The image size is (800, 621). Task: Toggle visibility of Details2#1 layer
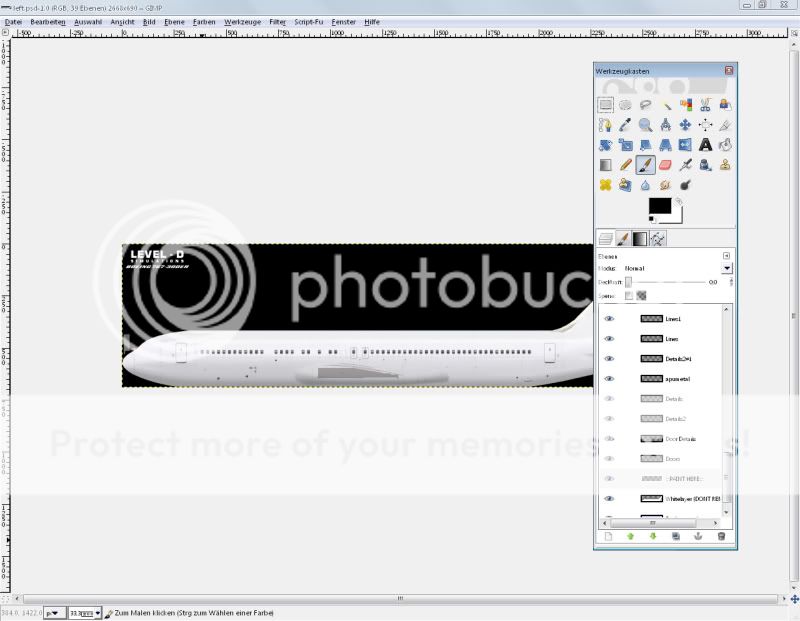pos(609,359)
